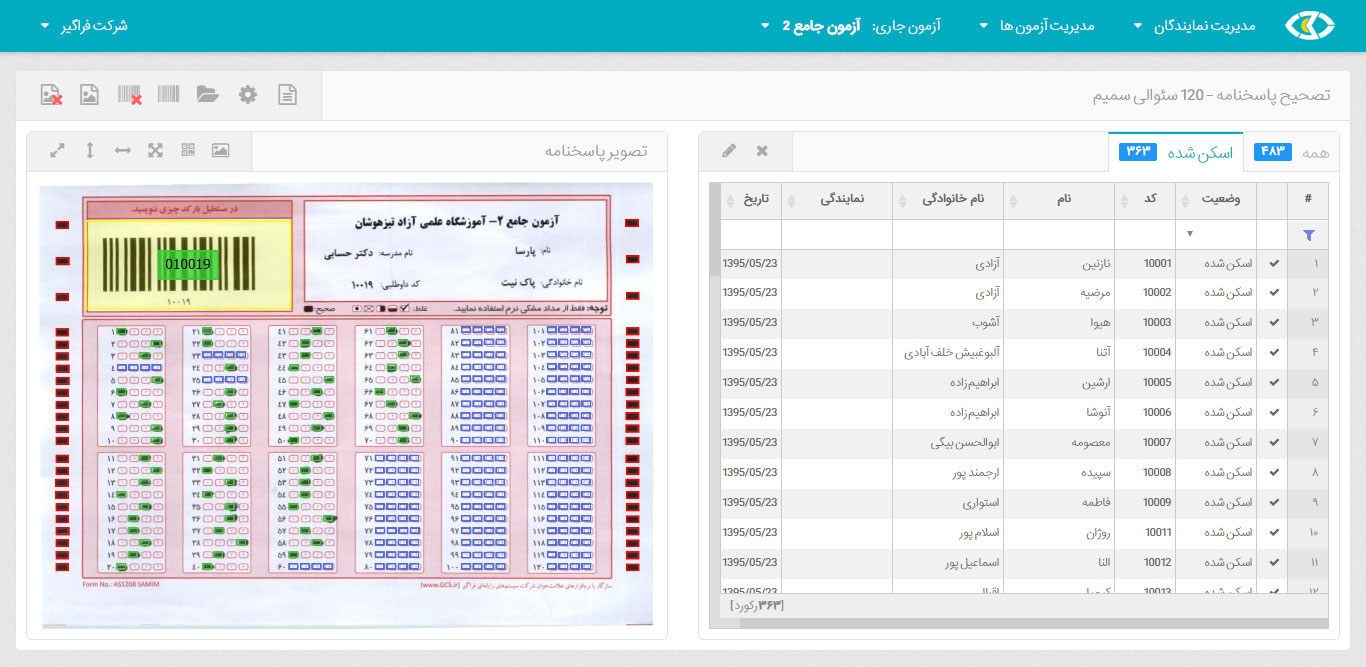Sort table by نام خانوادگی column header
This screenshot has height=667, width=1366.
tap(948, 199)
